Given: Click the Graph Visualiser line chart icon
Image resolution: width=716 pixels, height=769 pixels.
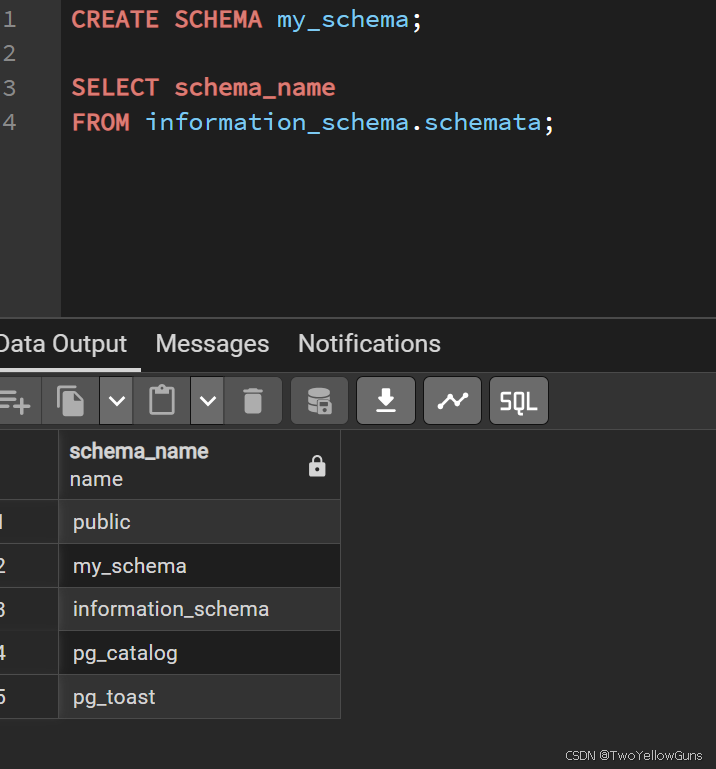Looking at the screenshot, I should (452, 401).
